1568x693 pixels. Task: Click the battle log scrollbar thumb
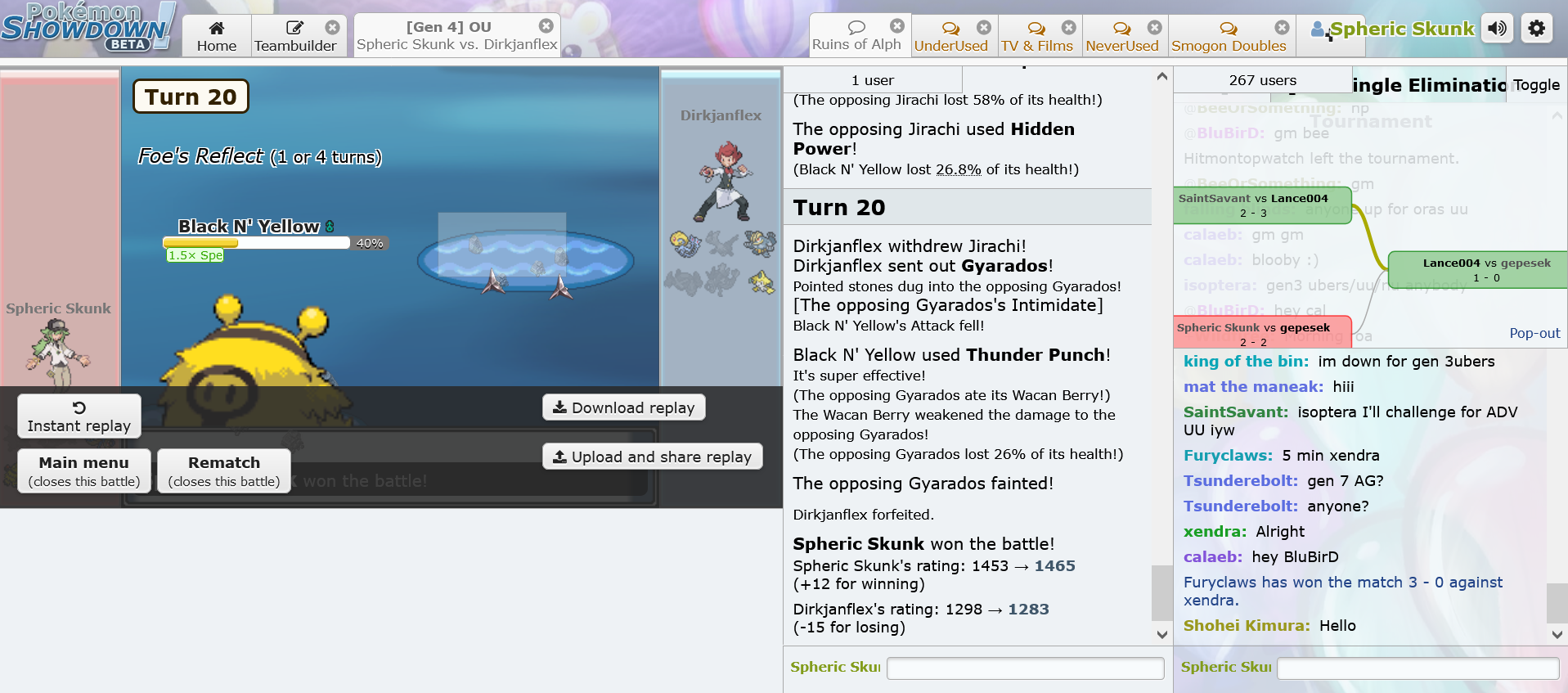pyautogui.click(x=1161, y=593)
